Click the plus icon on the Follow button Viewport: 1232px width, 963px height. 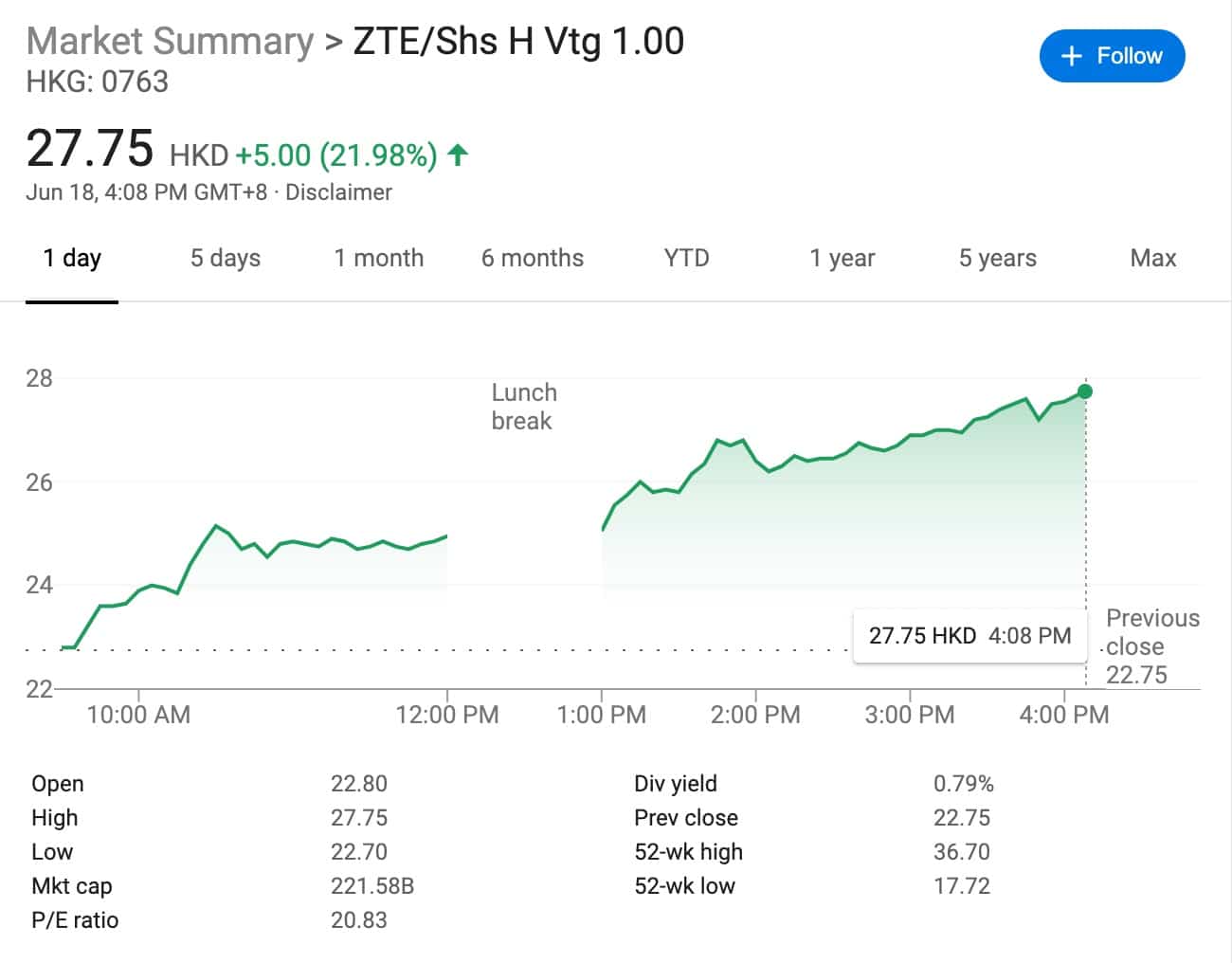click(1070, 56)
